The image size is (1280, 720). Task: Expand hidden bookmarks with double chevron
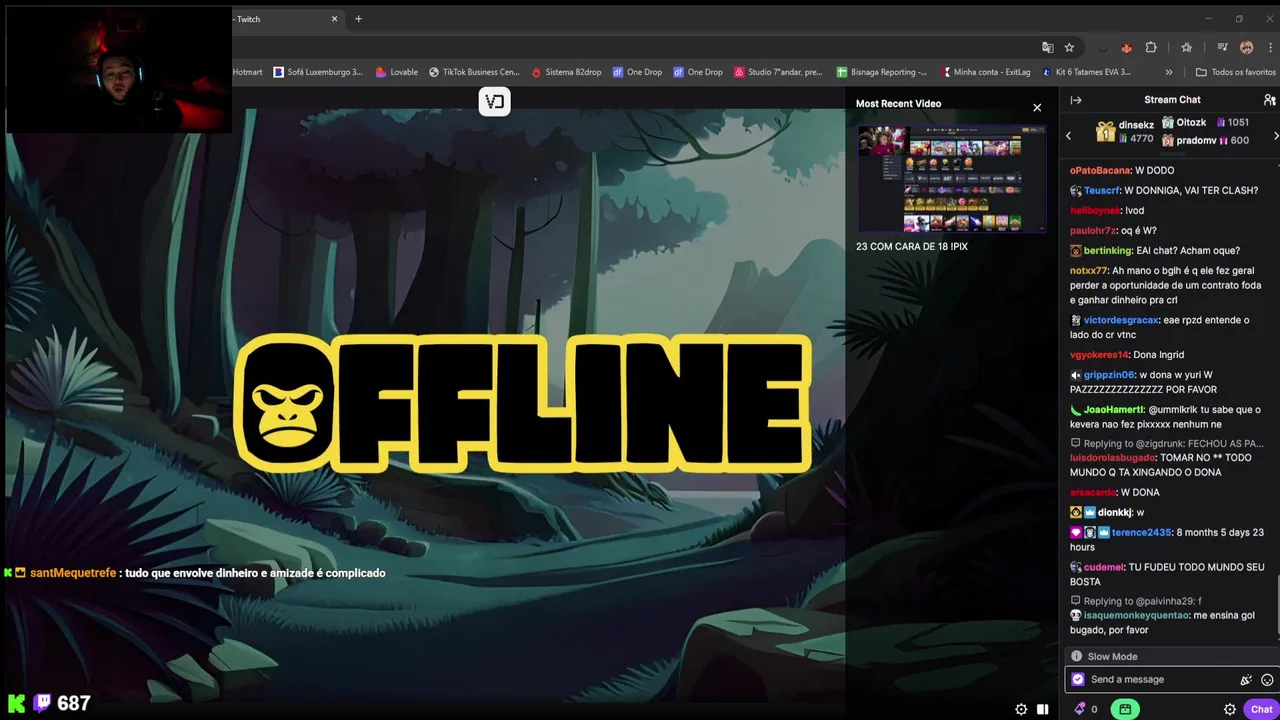[1169, 72]
